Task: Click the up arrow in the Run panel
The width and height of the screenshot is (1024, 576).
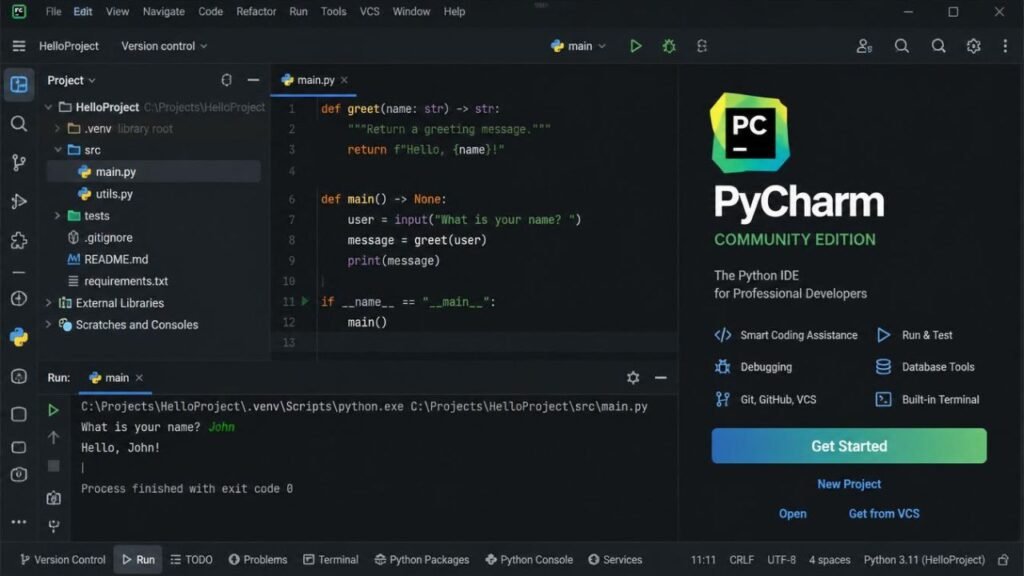Action: [x=54, y=438]
